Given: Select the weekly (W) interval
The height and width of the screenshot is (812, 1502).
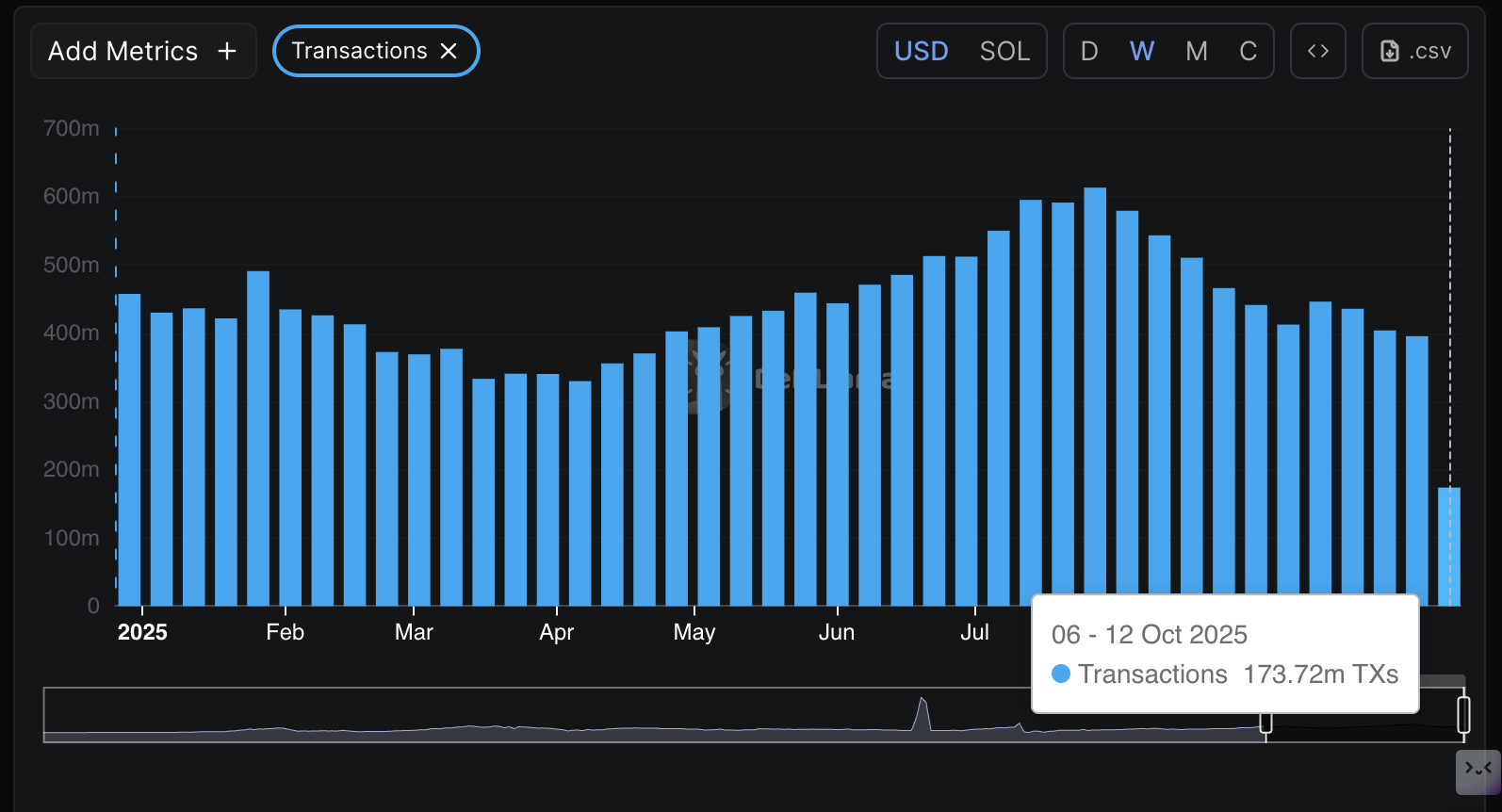Looking at the screenshot, I should [1142, 51].
